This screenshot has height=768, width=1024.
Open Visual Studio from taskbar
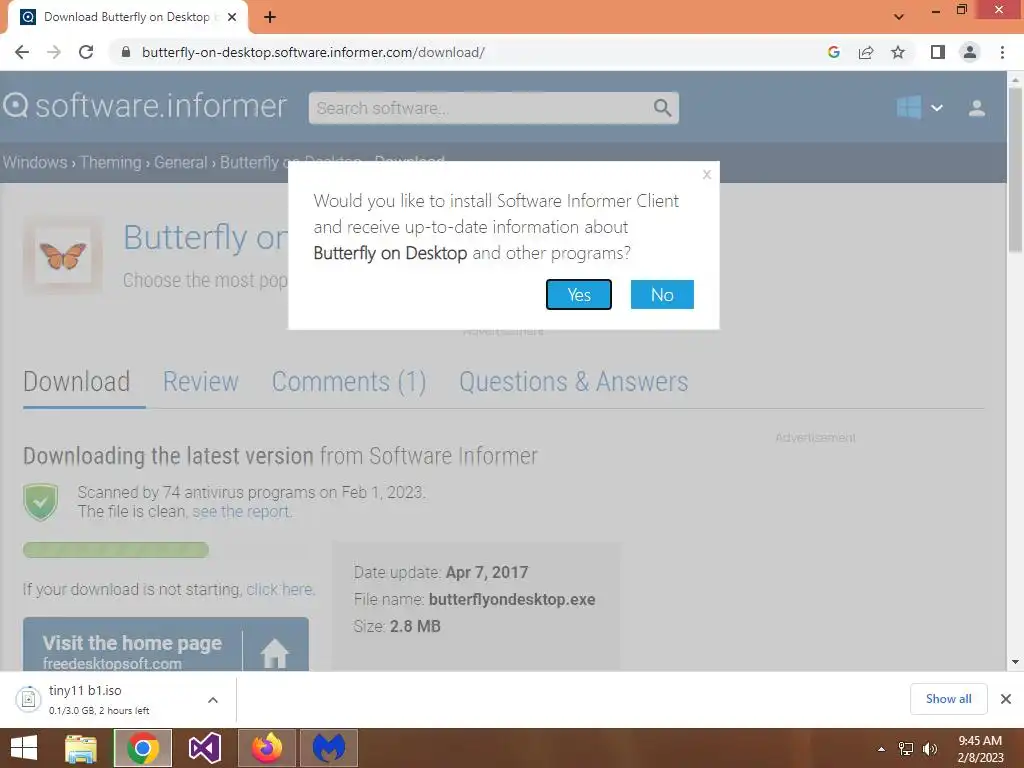[x=204, y=748]
